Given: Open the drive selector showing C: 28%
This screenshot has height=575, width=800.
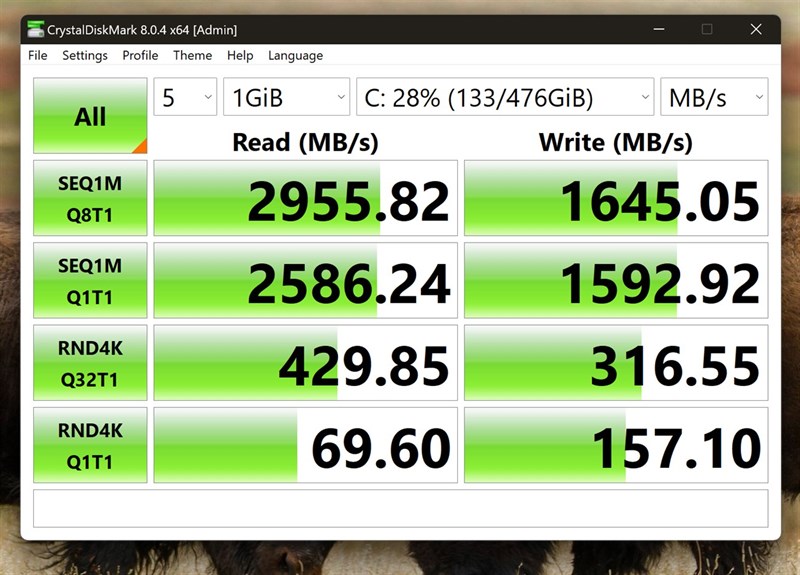Looking at the screenshot, I should pos(505,97).
